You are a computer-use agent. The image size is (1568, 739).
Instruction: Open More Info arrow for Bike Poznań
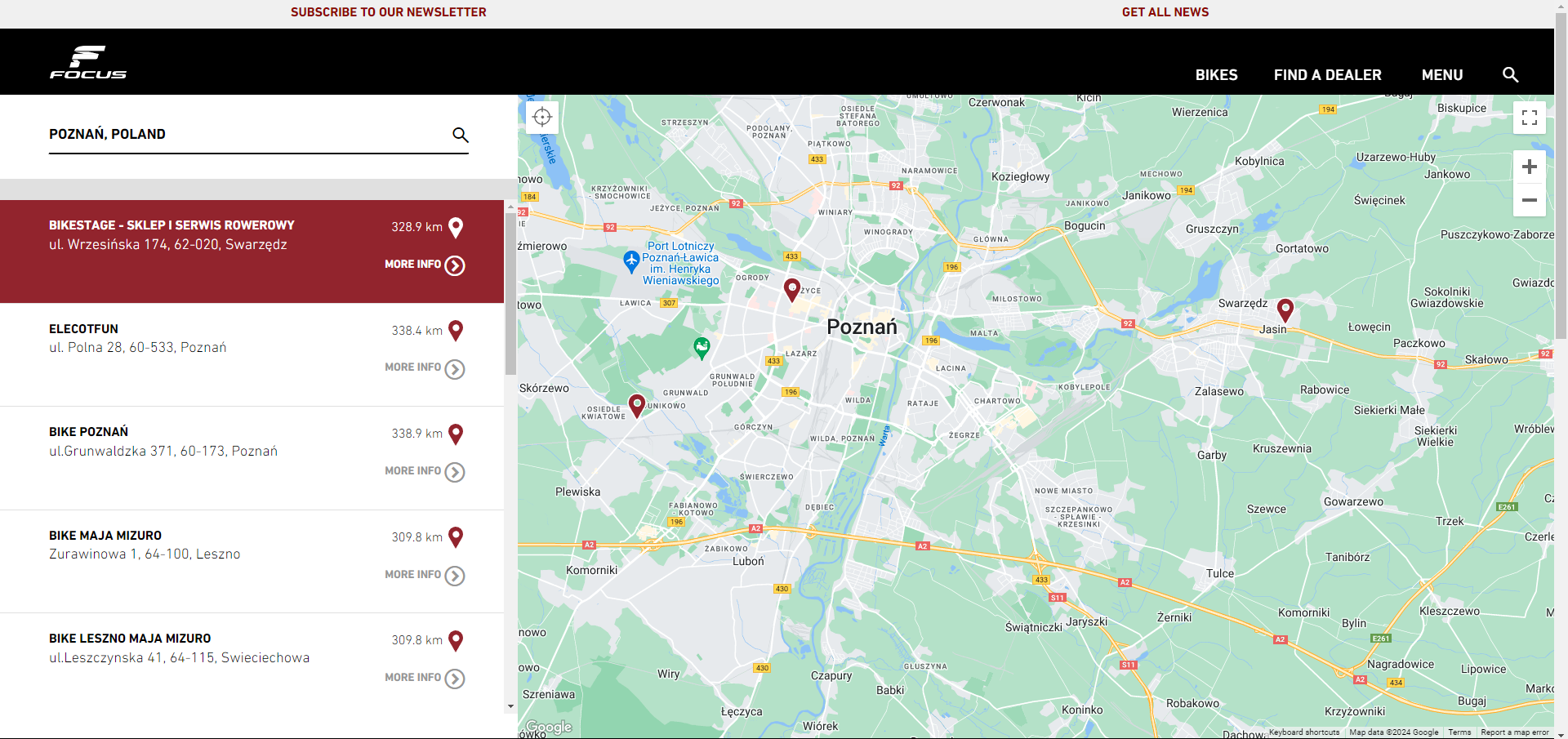[455, 472]
